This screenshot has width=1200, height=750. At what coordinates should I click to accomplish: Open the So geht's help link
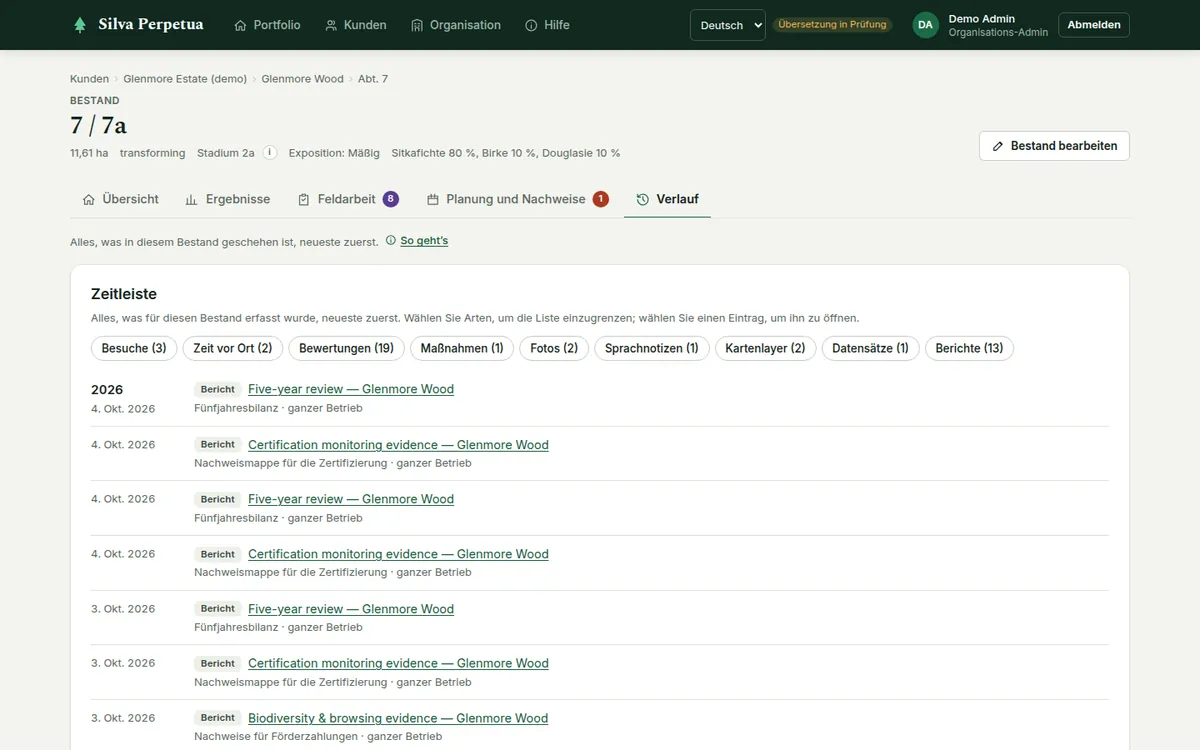click(x=424, y=241)
